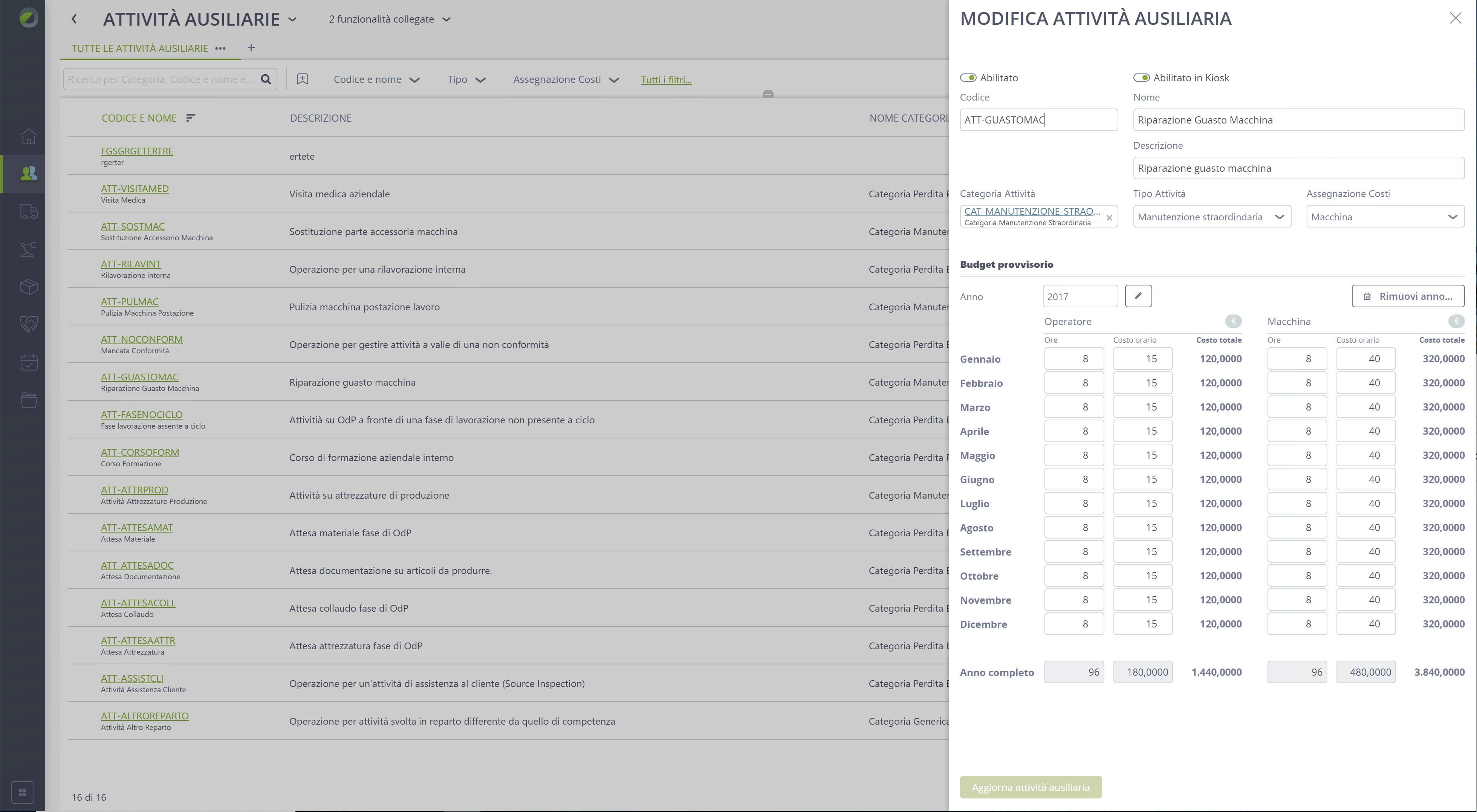Open the Assegnazione Costi Macchina dropdown

click(x=1385, y=217)
